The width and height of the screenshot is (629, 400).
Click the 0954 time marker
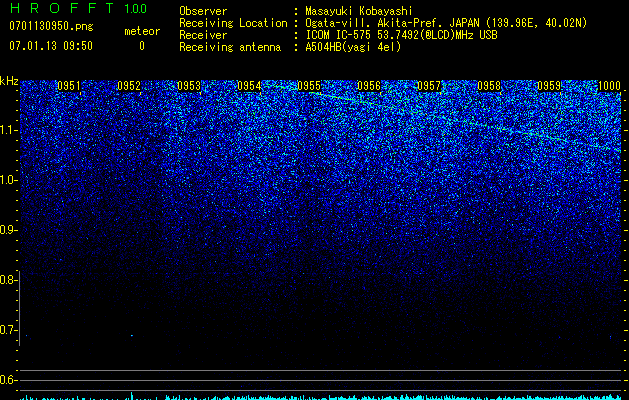(x=249, y=86)
